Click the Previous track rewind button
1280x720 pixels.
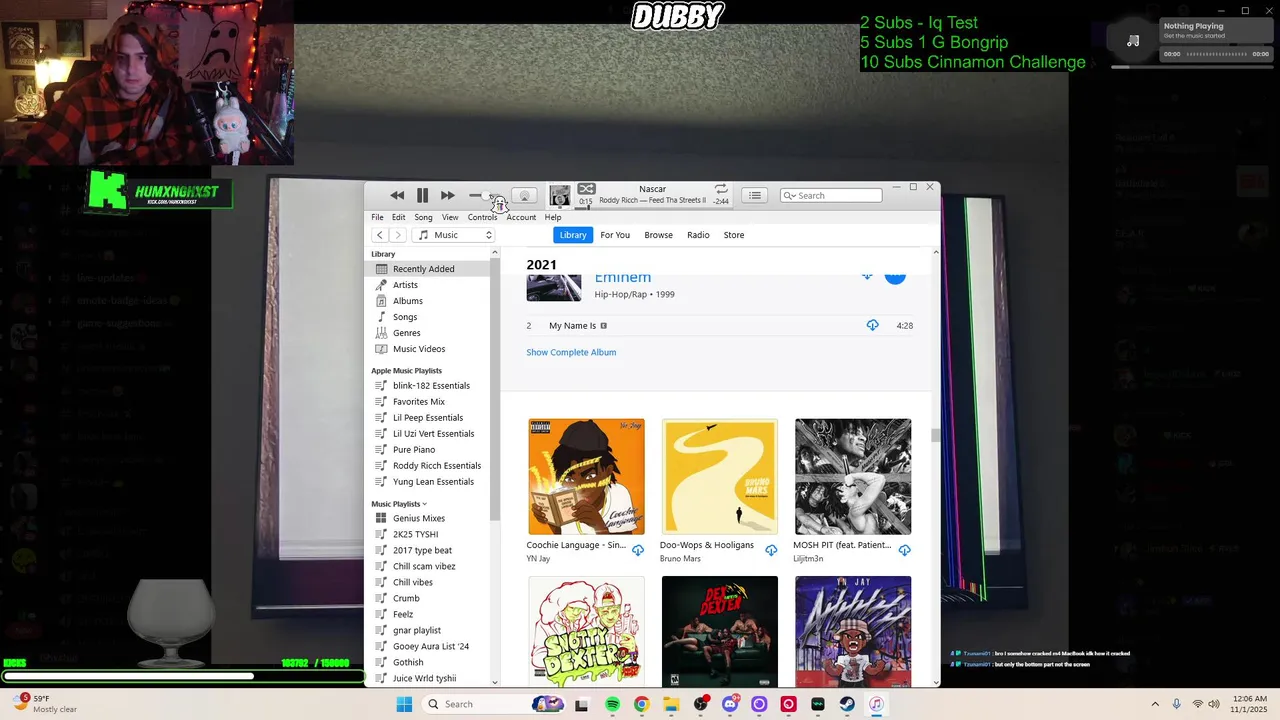pos(397,196)
